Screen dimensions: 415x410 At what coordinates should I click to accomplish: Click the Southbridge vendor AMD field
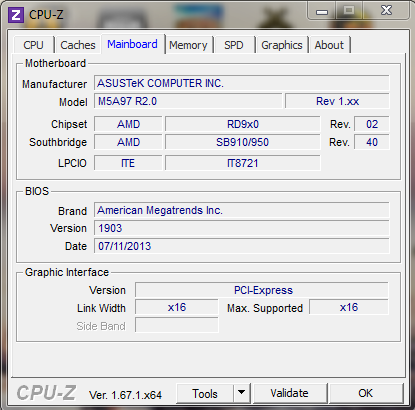click(x=128, y=142)
